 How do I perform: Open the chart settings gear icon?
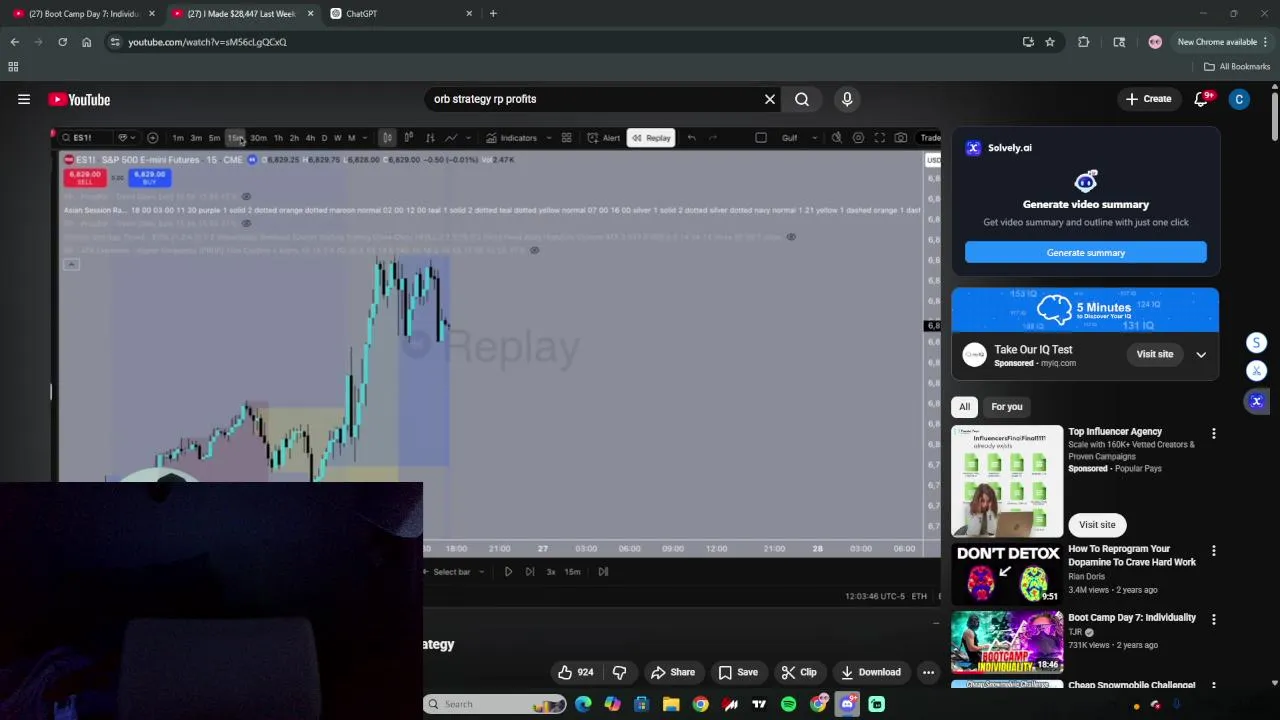[858, 138]
